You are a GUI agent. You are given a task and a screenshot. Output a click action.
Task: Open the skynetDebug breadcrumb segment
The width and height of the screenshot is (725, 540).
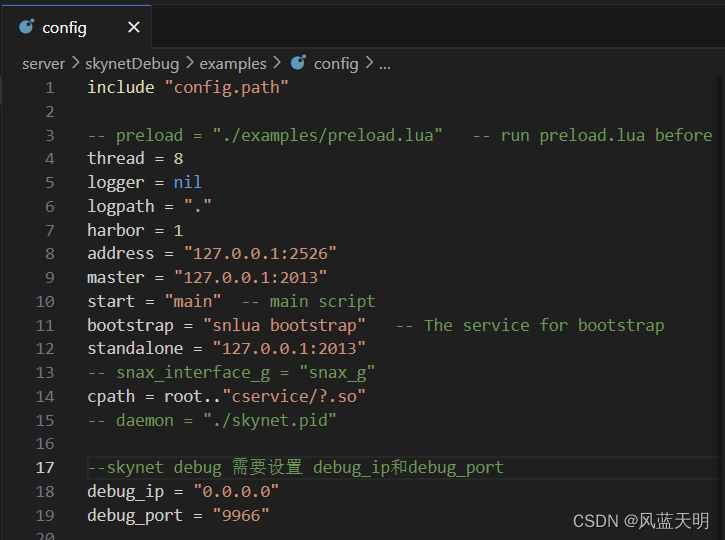point(132,64)
